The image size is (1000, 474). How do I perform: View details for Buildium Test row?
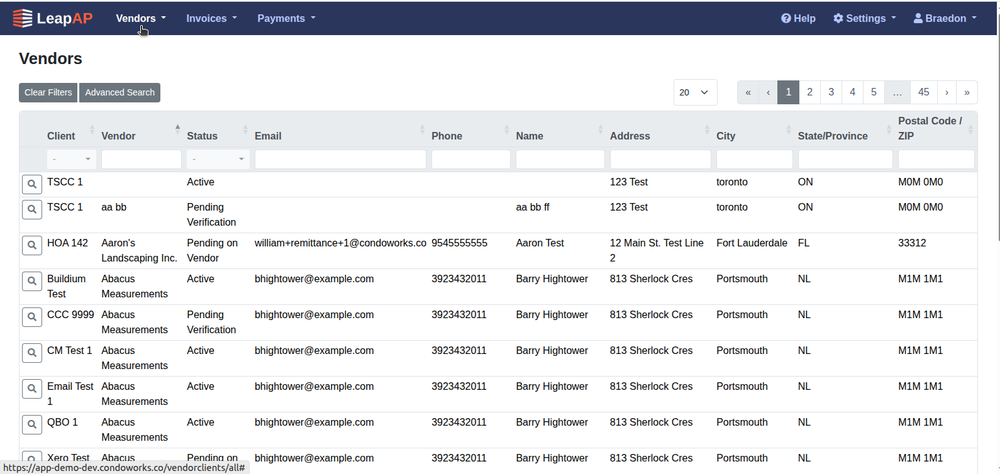pyautogui.click(x=32, y=281)
